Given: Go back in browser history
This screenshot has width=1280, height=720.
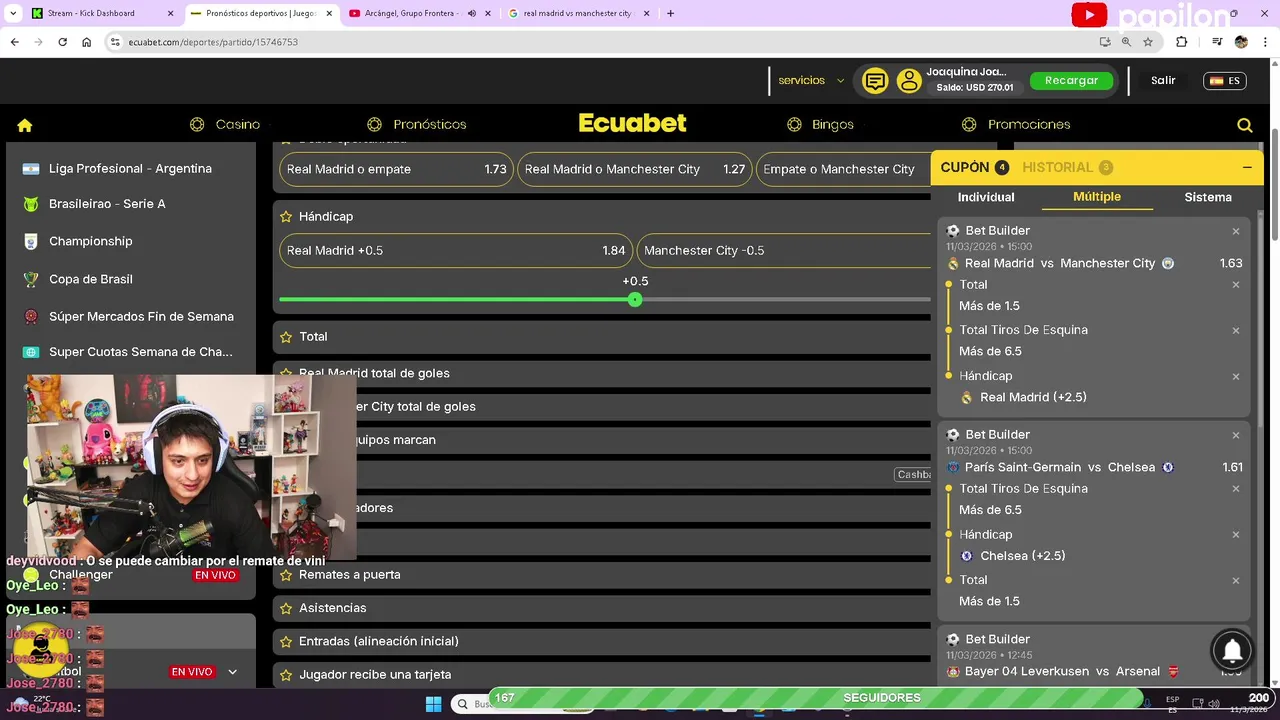Looking at the screenshot, I should [14, 42].
